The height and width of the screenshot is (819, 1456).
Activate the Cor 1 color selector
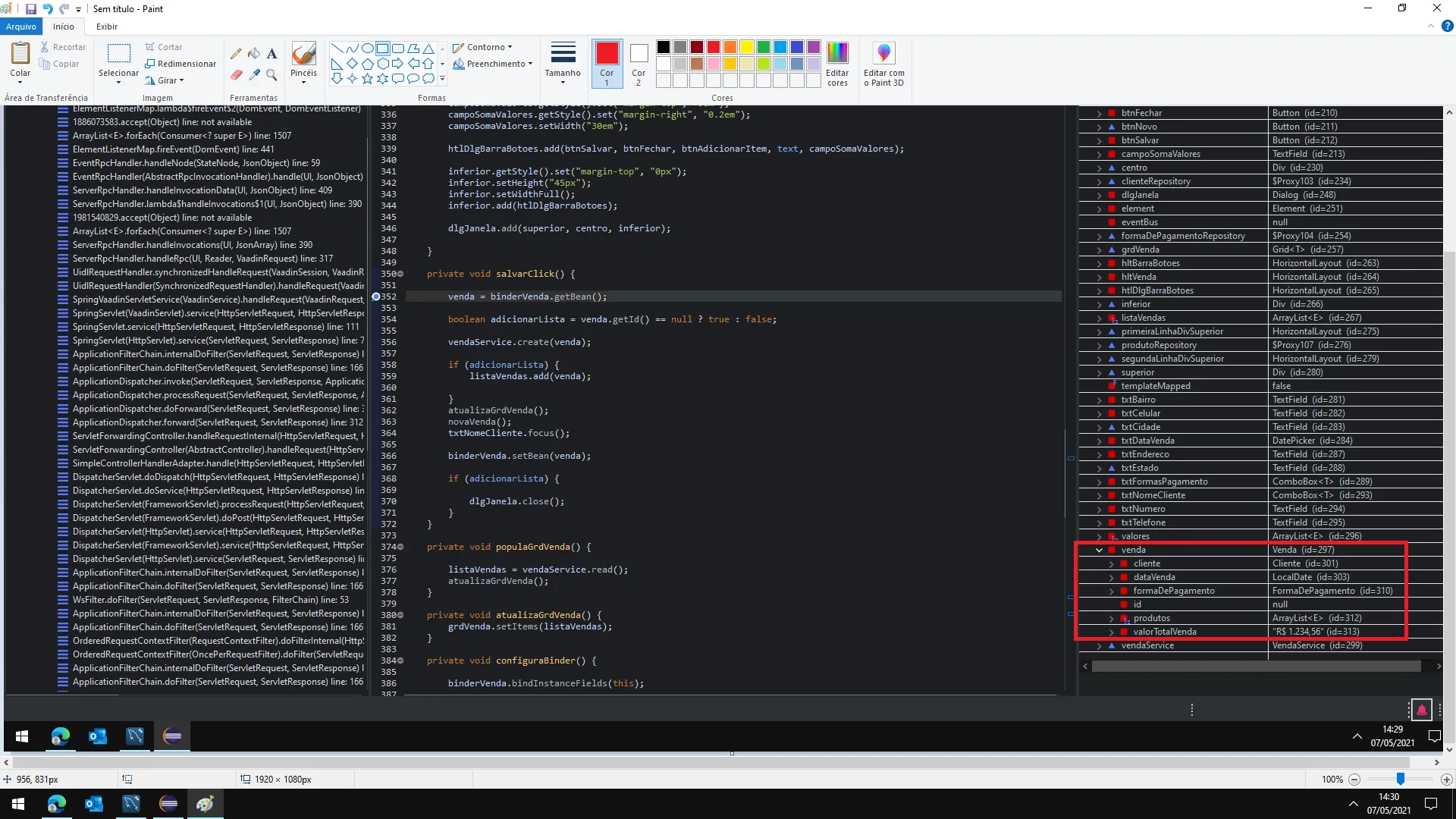point(607,63)
